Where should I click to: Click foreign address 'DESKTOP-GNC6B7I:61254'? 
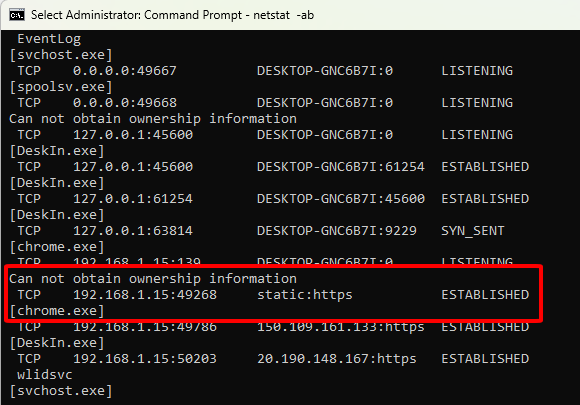341,167
